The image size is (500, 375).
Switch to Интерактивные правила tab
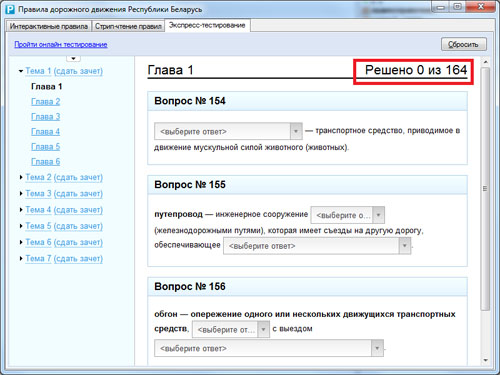49,26
